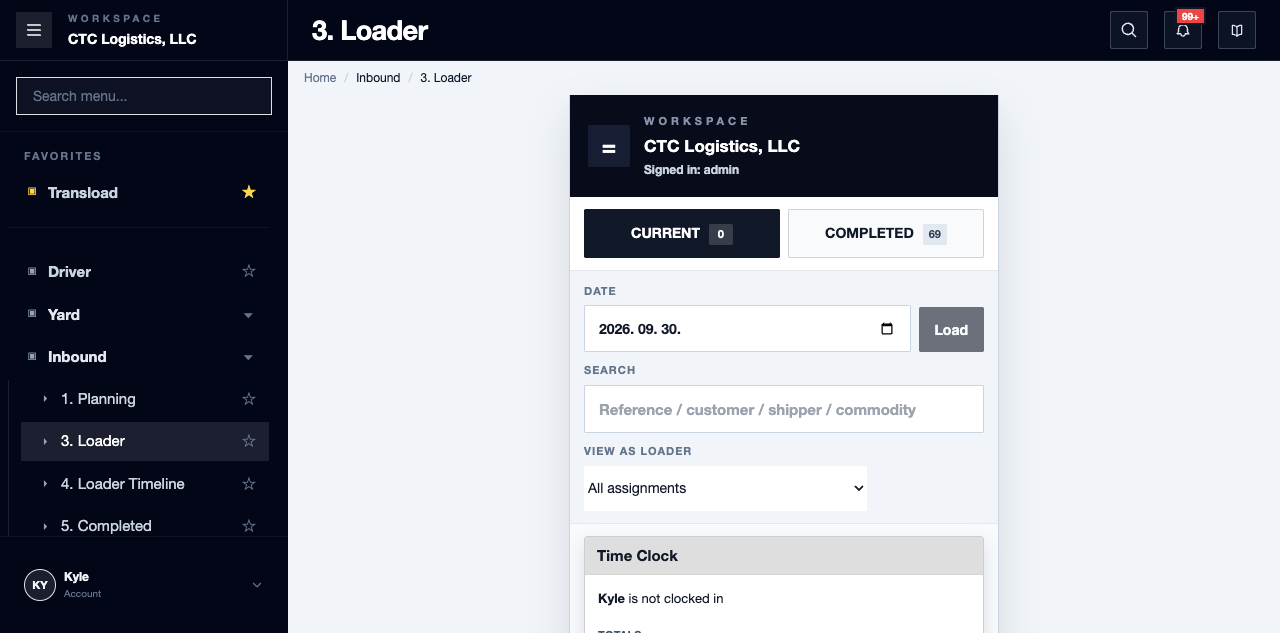Click the FAVORITES section label
This screenshot has width=1280, height=633.
pyautogui.click(x=63, y=156)
